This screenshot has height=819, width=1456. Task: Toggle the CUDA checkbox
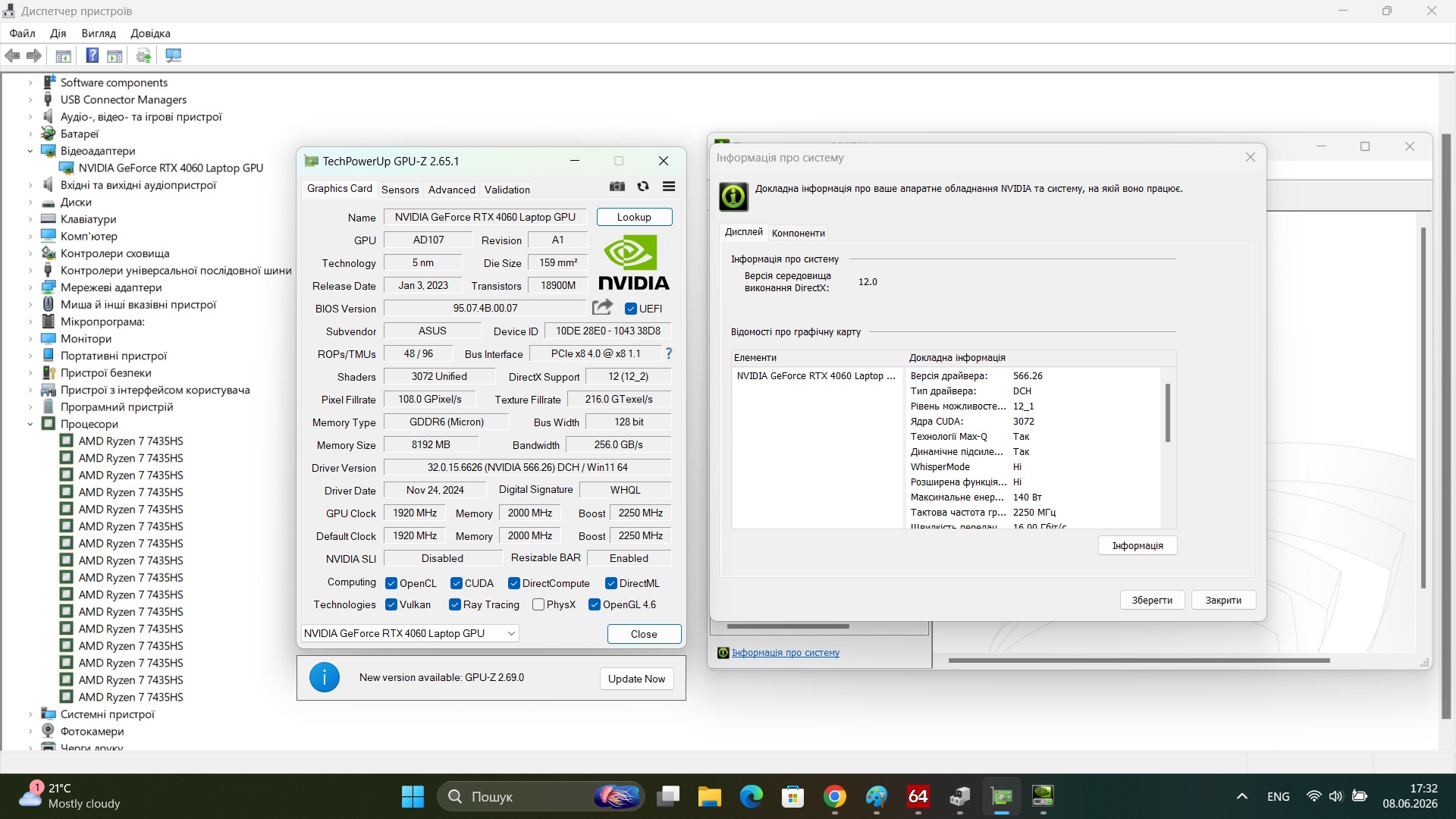[x=457, y=583]
